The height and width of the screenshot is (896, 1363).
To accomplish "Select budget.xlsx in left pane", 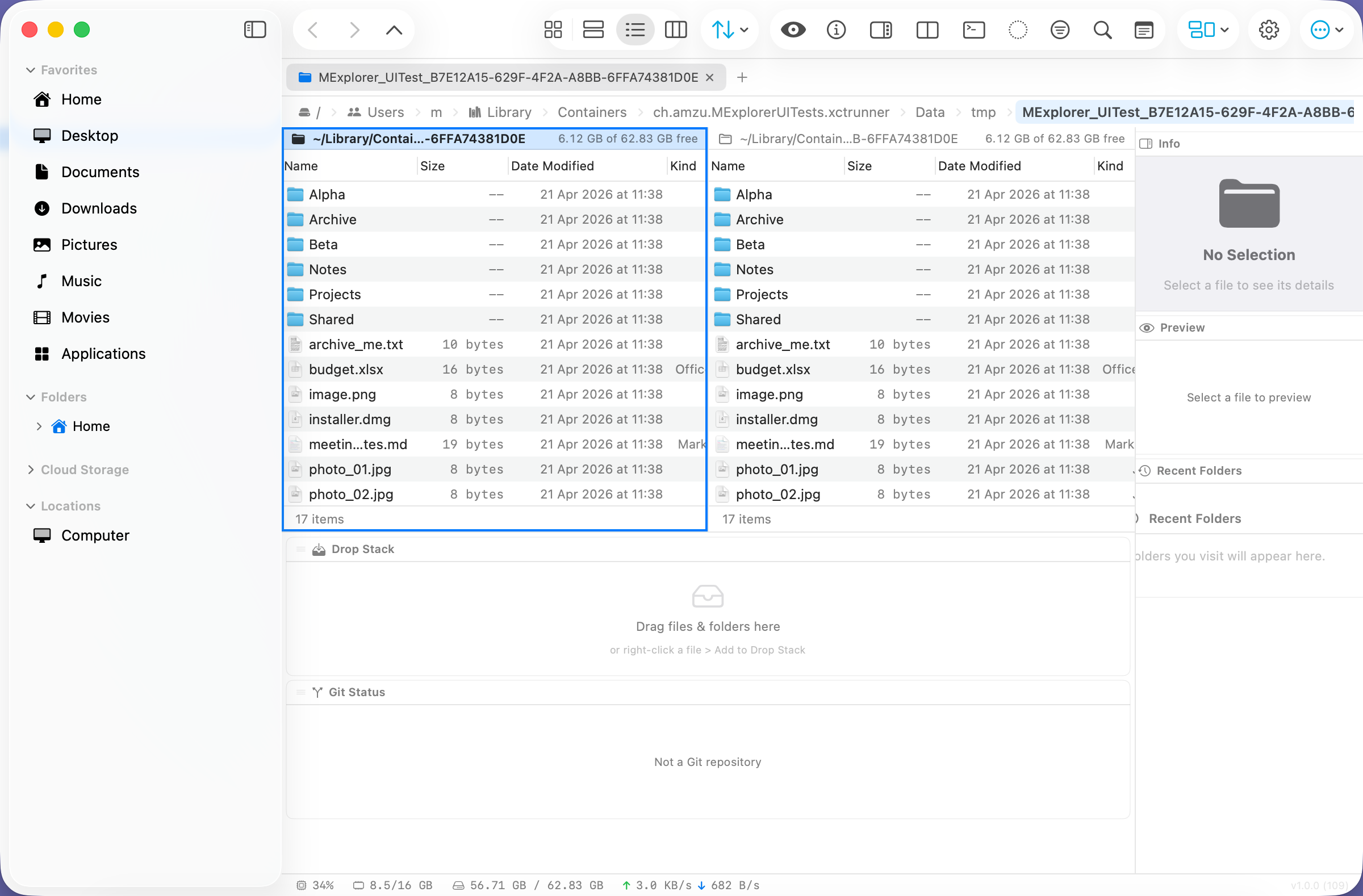I will (495, 369).
